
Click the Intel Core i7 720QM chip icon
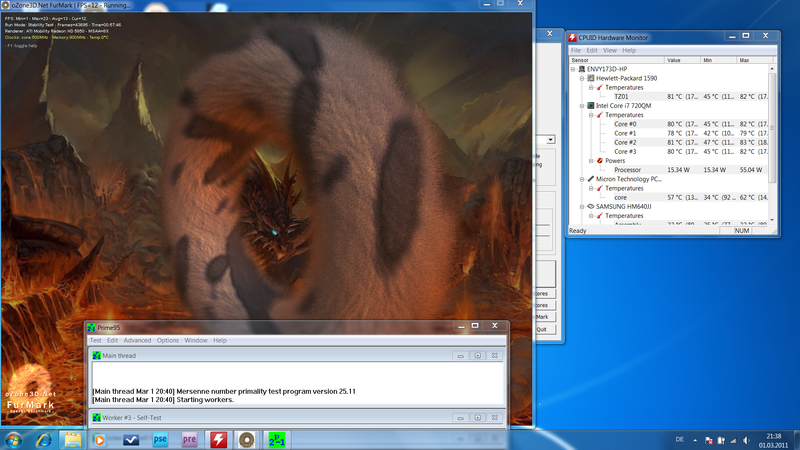pos(591,106)
